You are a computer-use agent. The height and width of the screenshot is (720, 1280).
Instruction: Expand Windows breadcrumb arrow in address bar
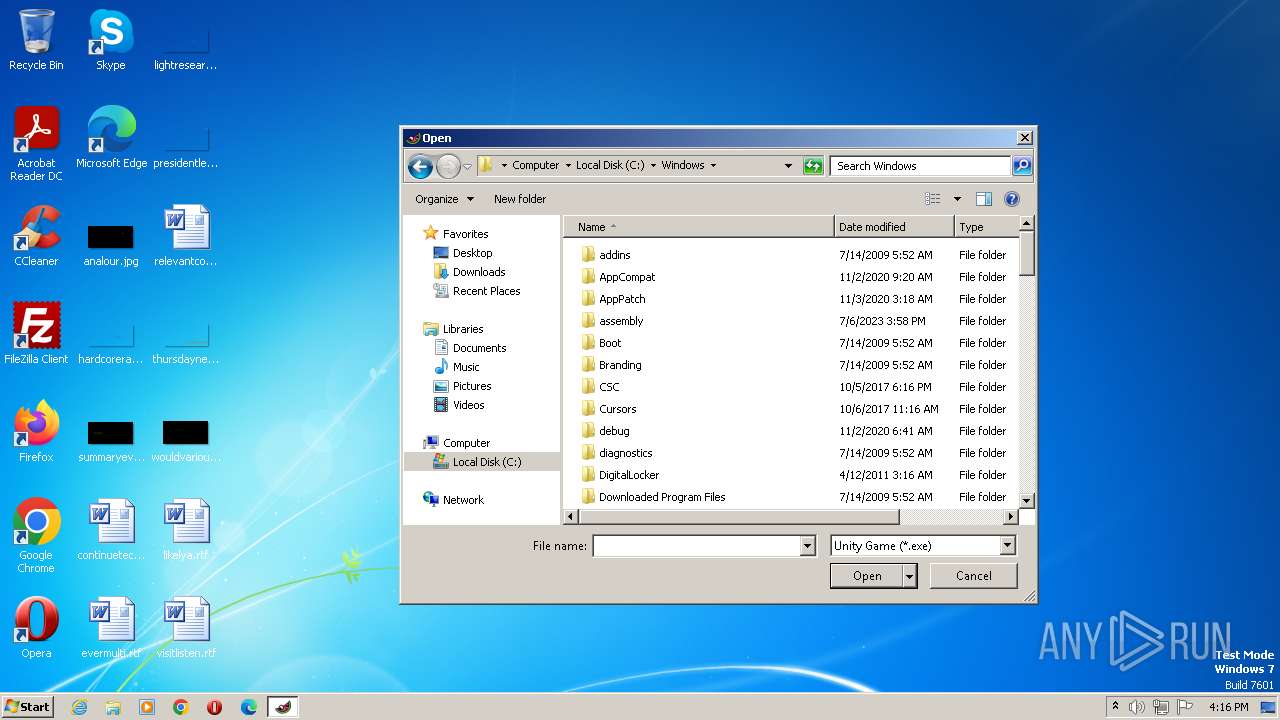point(713,166)
